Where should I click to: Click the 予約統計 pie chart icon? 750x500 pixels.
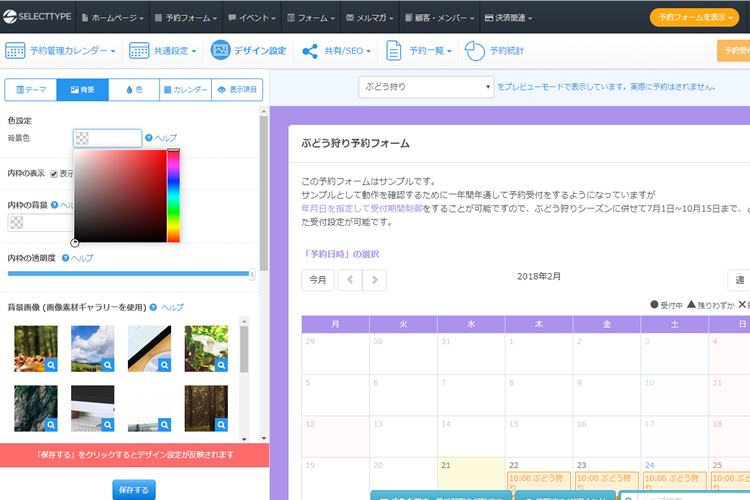tap(475, 50)
